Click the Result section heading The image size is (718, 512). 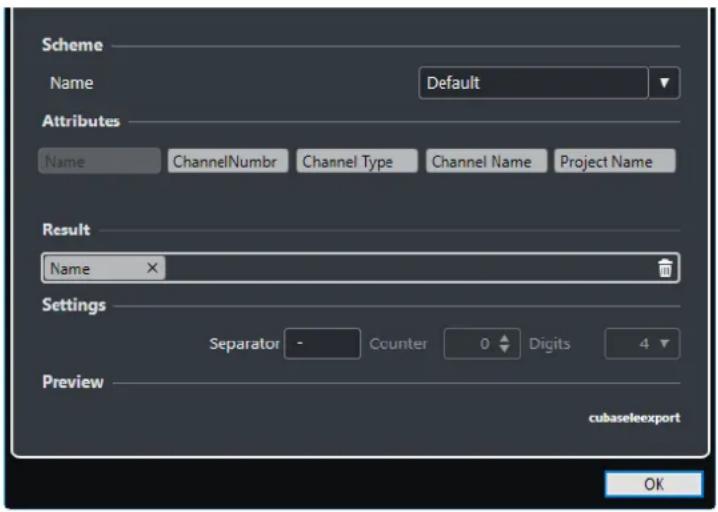66,229
